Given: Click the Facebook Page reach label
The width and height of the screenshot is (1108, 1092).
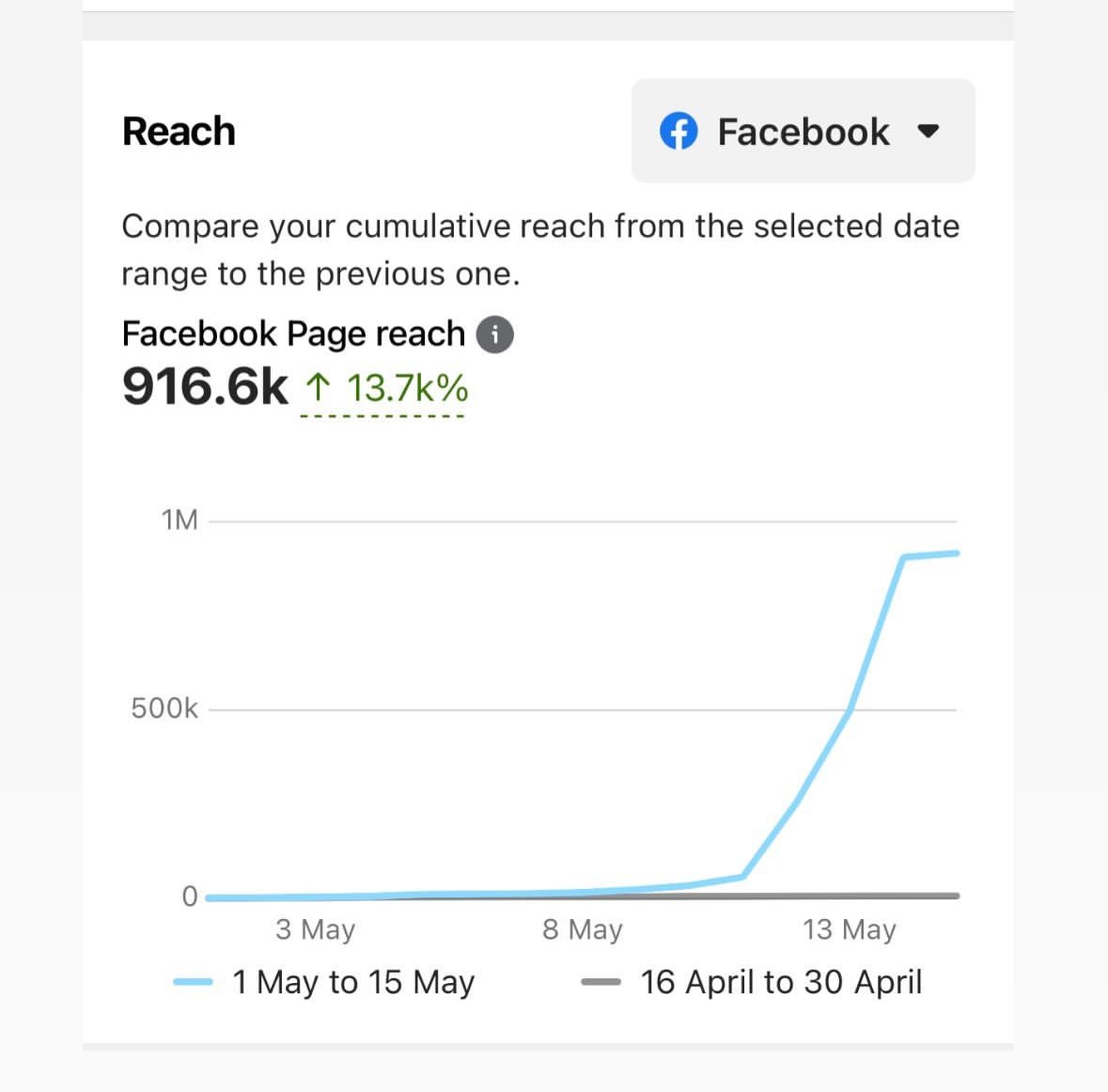Looking at the screenshot, I should 293,334.
